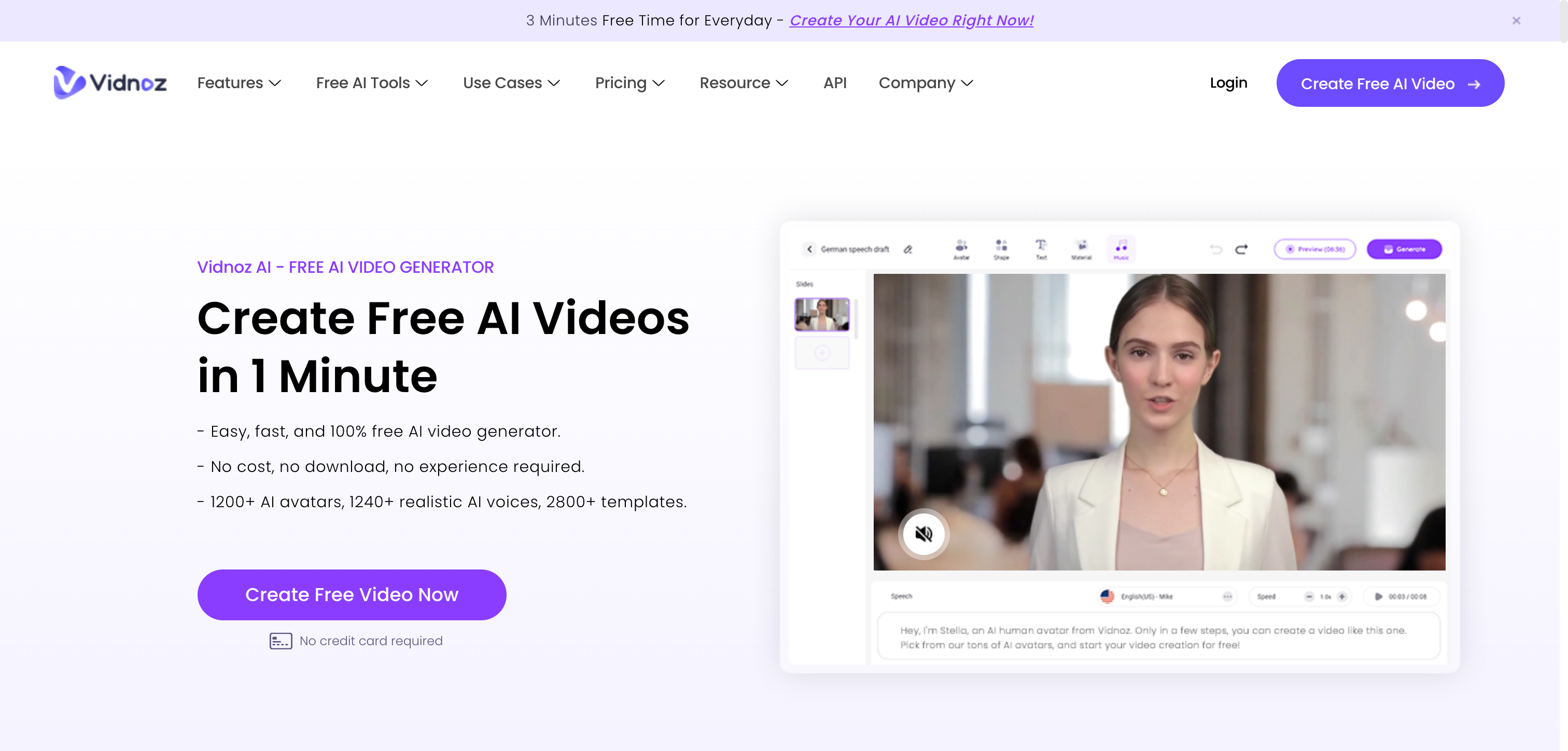Click the 00:03 / 00:08 time readout
The width and height of the screenshot is (1568, 751).
point(1407,596)
